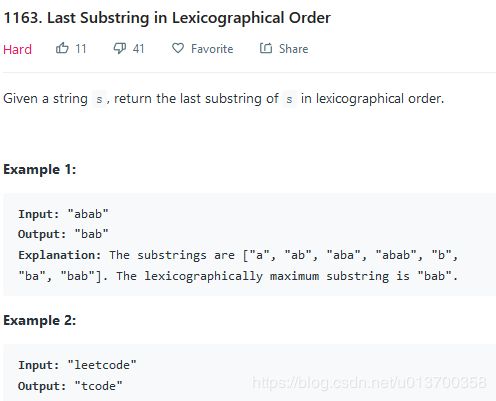This screenshot has height=401, width=496.
Task: Click the thumbs-down dislike icon
Action: pyautogui.click(x=120, y=48)
